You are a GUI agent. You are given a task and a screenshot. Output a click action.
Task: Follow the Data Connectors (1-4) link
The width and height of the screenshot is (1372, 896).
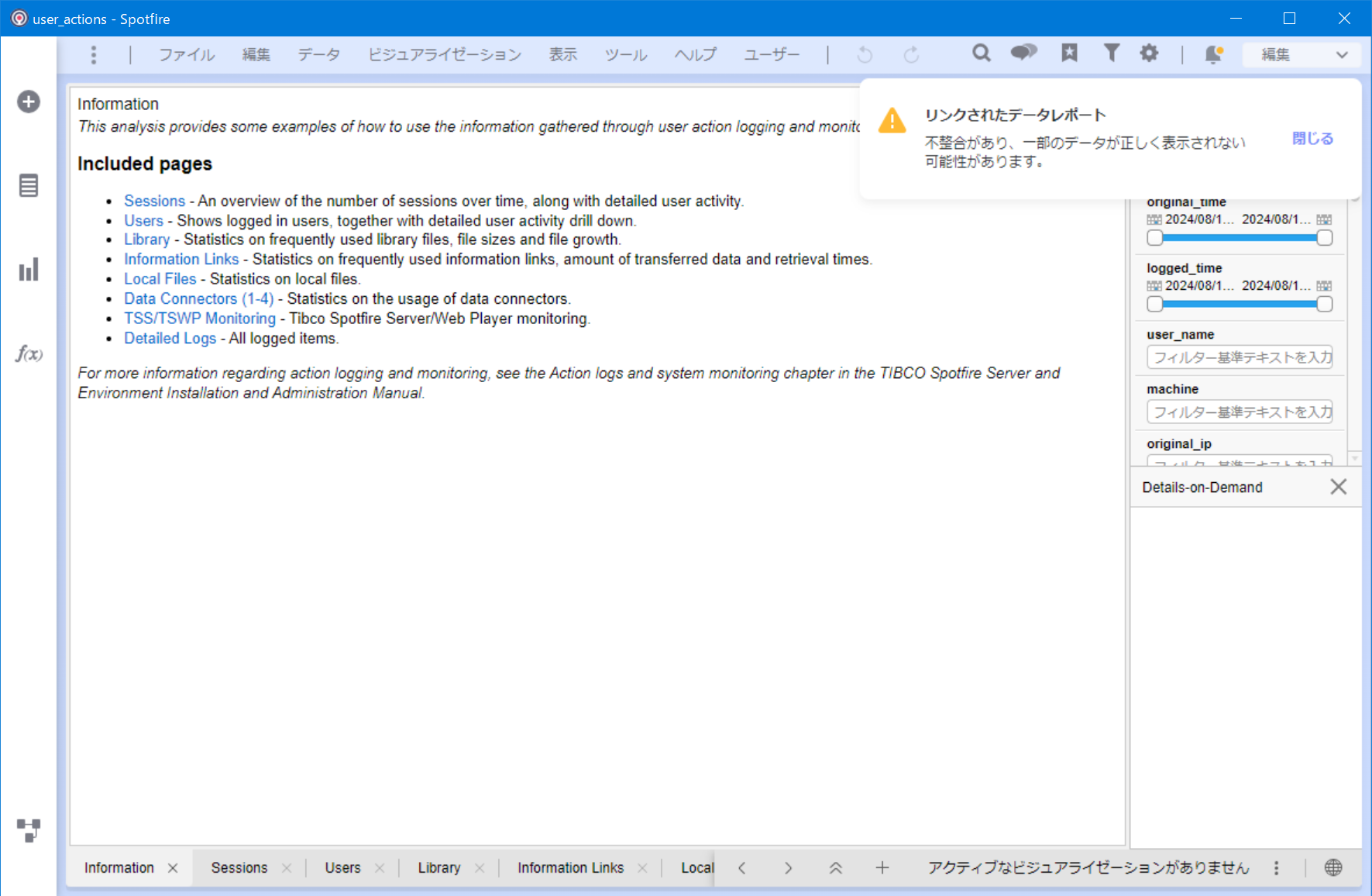click(x=199, y=298)
